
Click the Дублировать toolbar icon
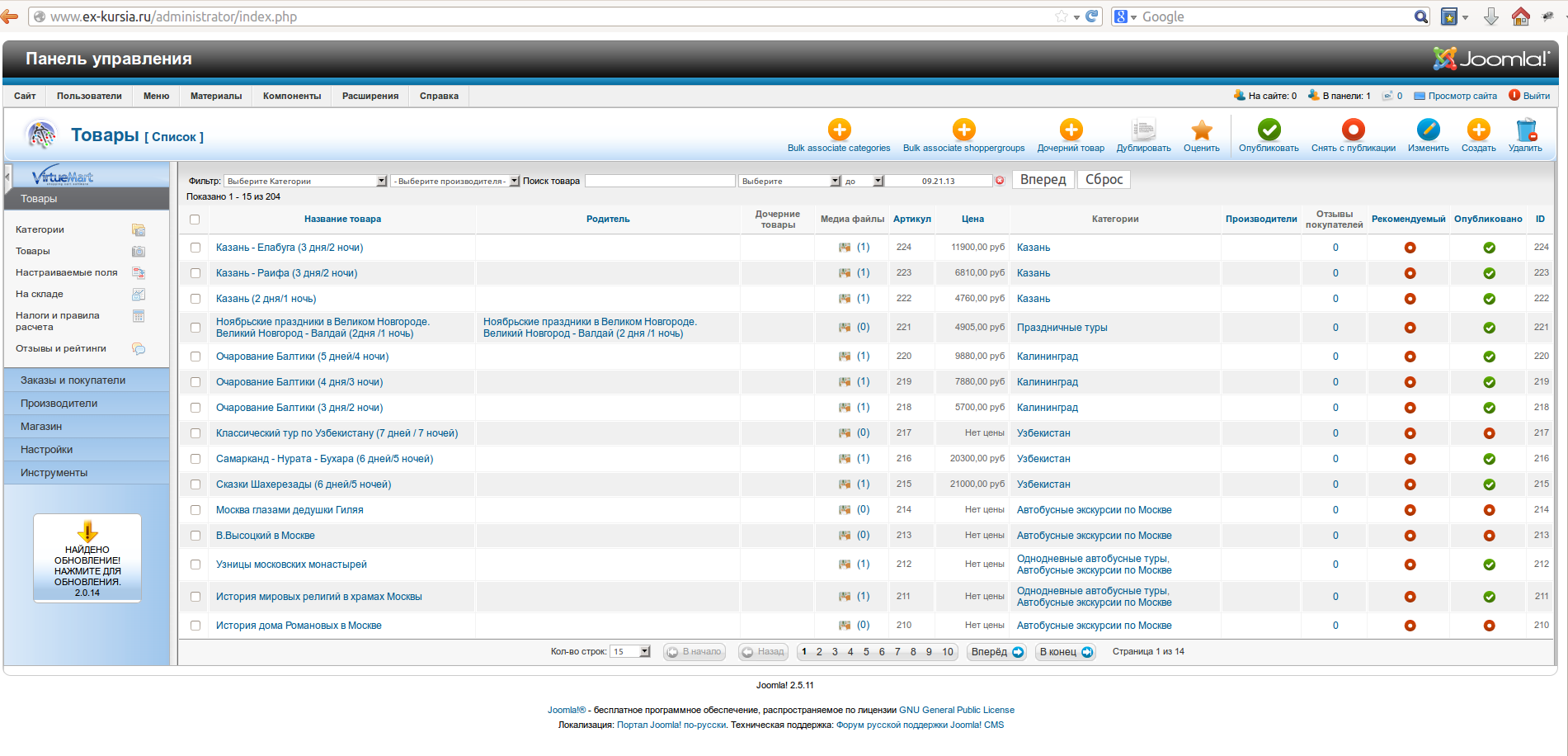pyautogui.click(x=1143, y=130)
